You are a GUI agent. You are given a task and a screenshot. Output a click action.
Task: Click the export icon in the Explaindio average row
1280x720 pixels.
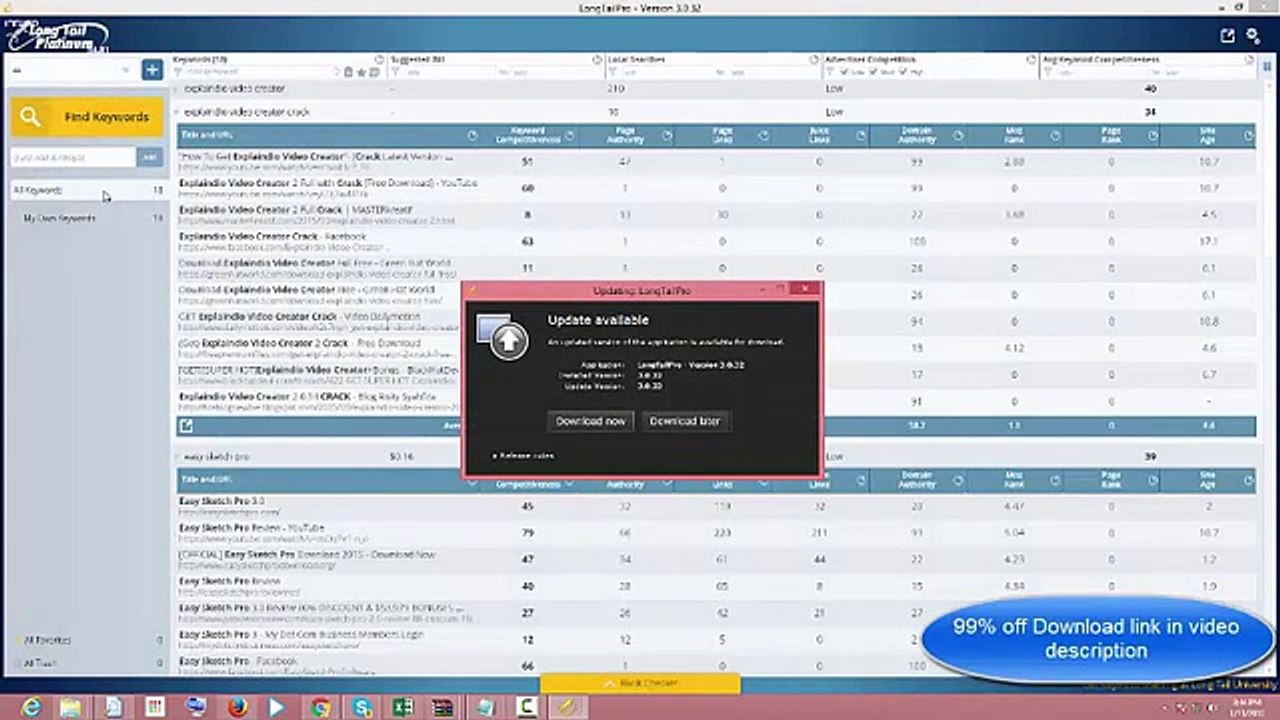tap(186, 426)
